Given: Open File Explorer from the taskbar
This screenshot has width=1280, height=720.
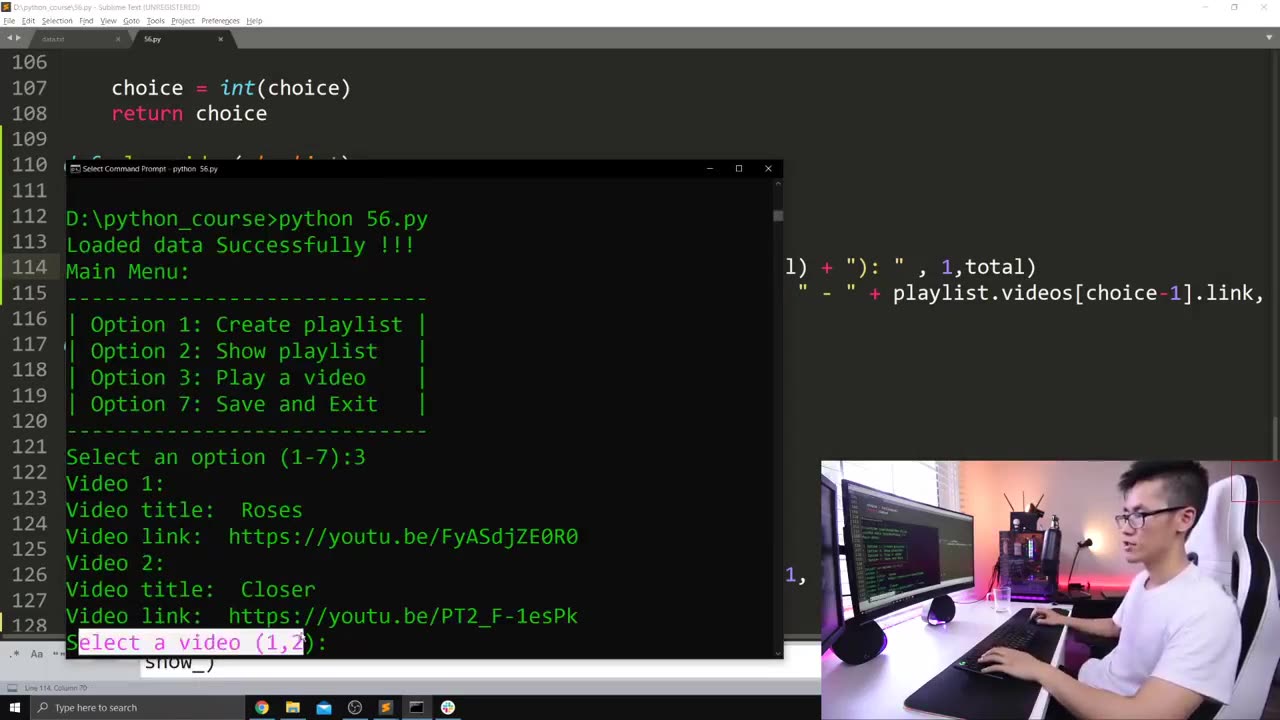Looking at the screenshot, I should [292, 707].
